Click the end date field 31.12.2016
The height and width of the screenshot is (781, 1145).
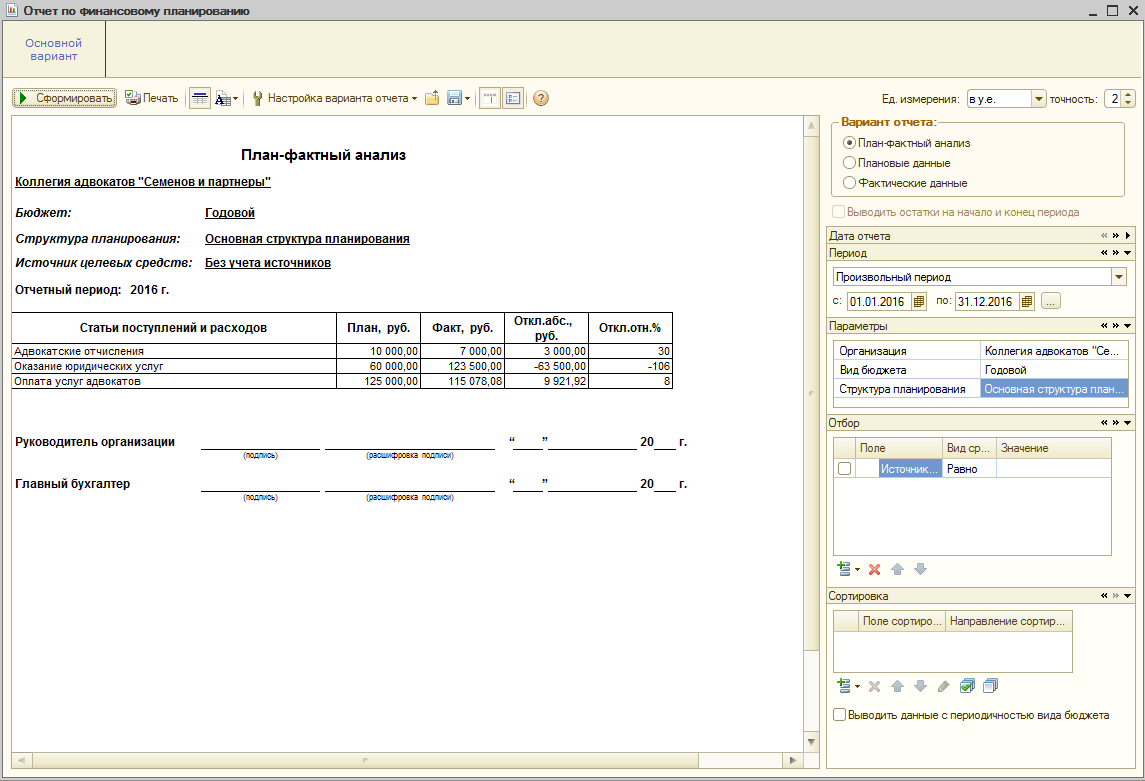(986, 301)
